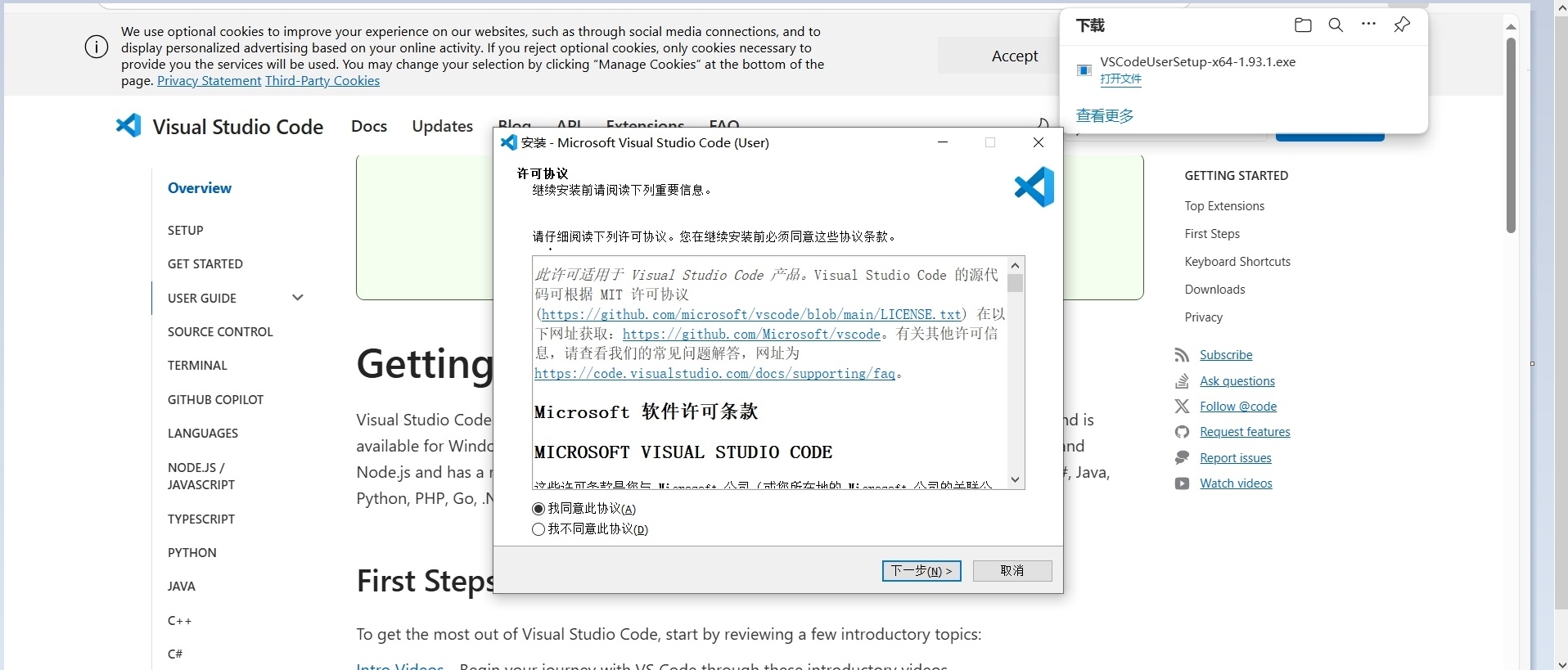Click the license agreement scrollbar thumb
1568x670 pixels.
point(1016,283)
